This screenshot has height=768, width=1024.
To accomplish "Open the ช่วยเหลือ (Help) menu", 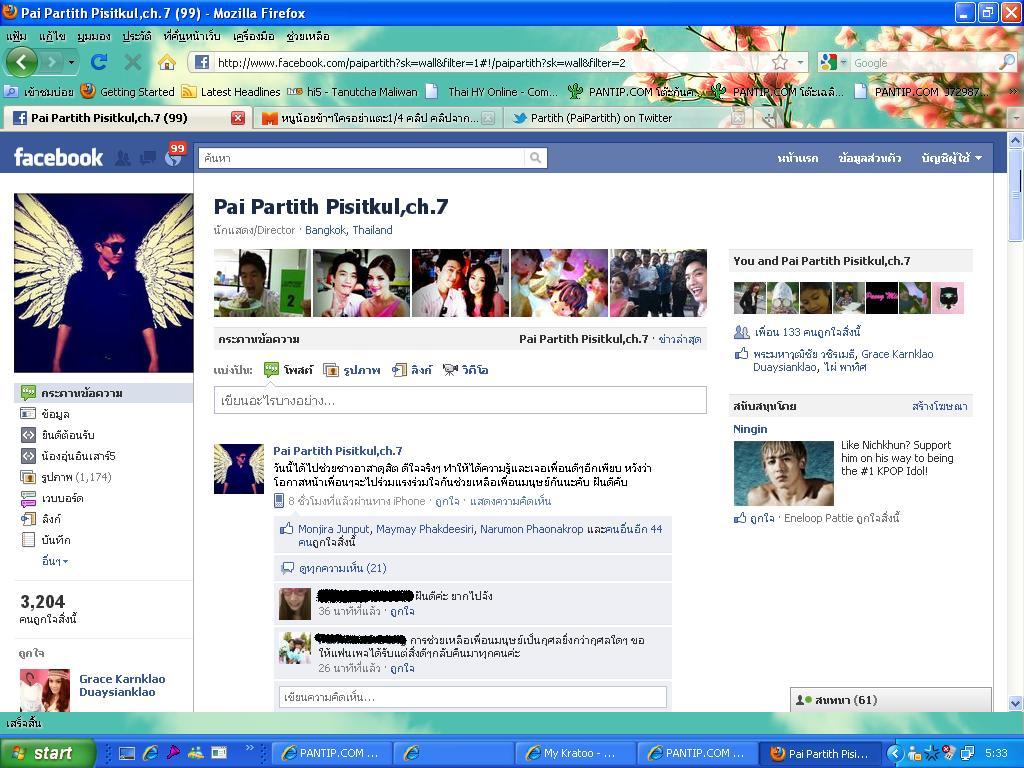I will point(308,37).
